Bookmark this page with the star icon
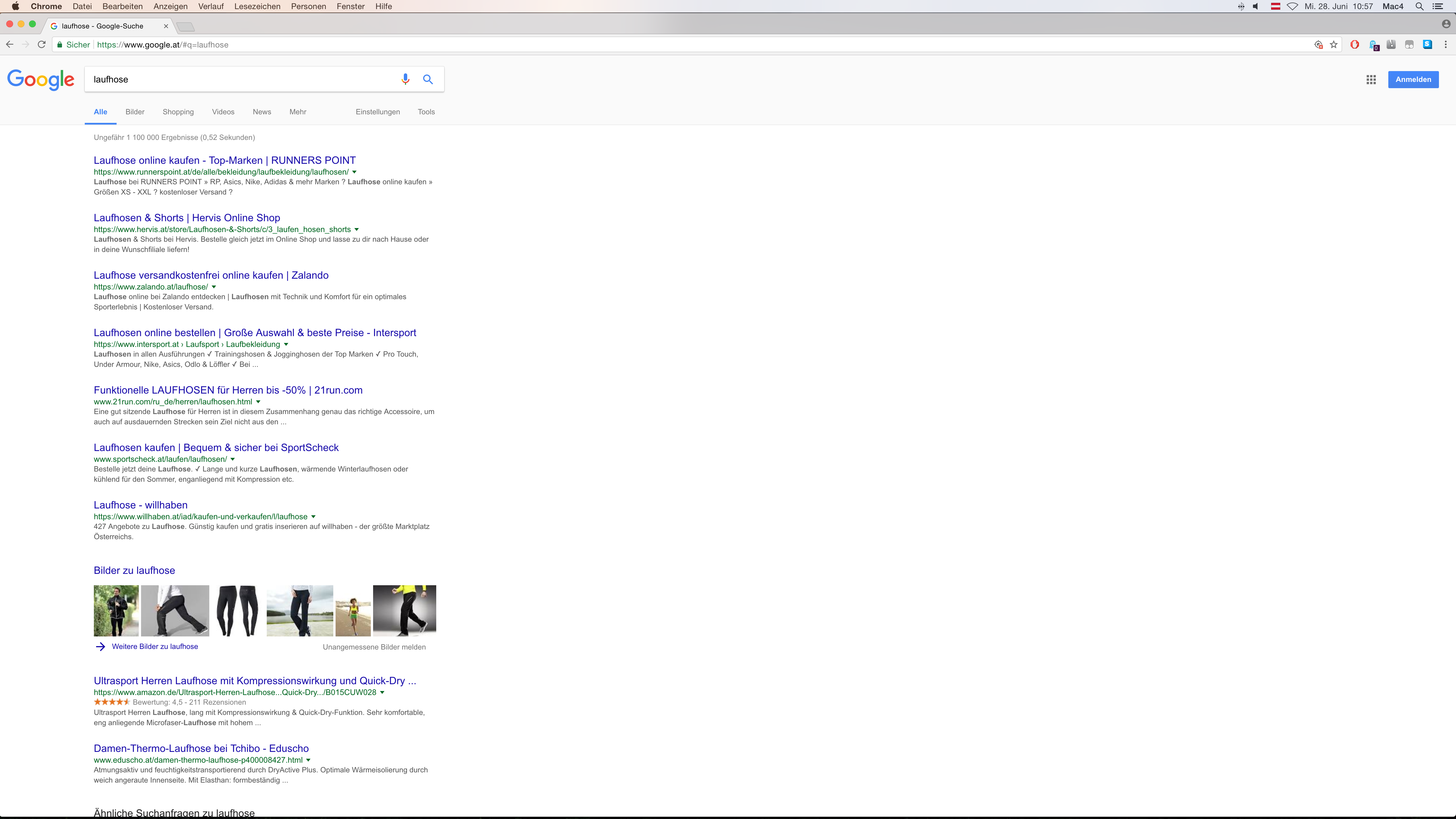The width and height of the screenshot is (1456, 819). pos(1334,45)
